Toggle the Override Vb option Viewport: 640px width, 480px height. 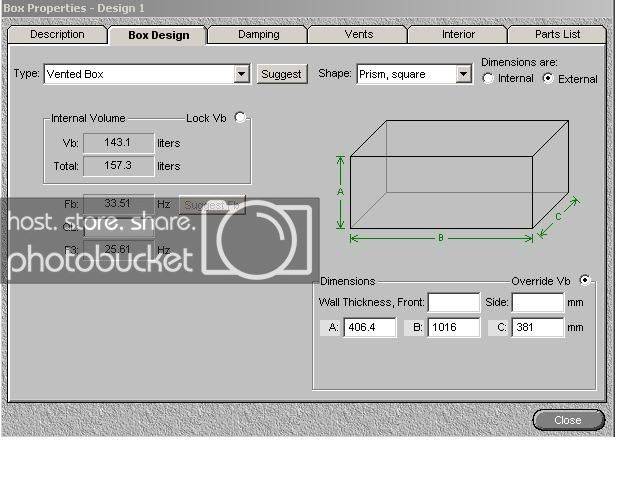coord(585,280)
